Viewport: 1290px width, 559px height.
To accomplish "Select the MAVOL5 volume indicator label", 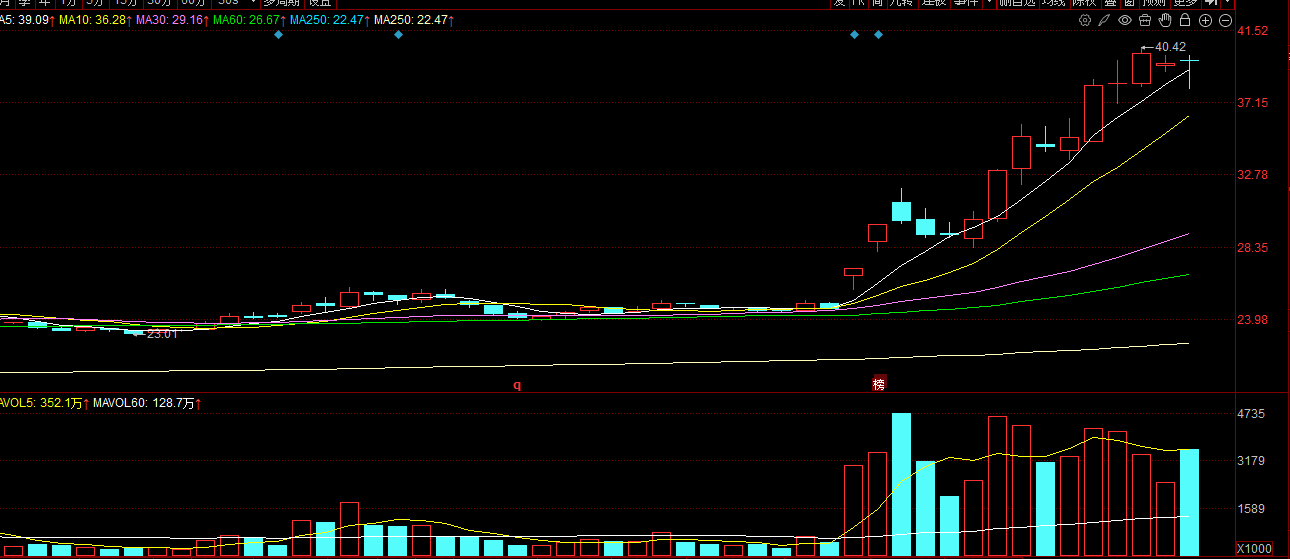I will click(43, 403).
